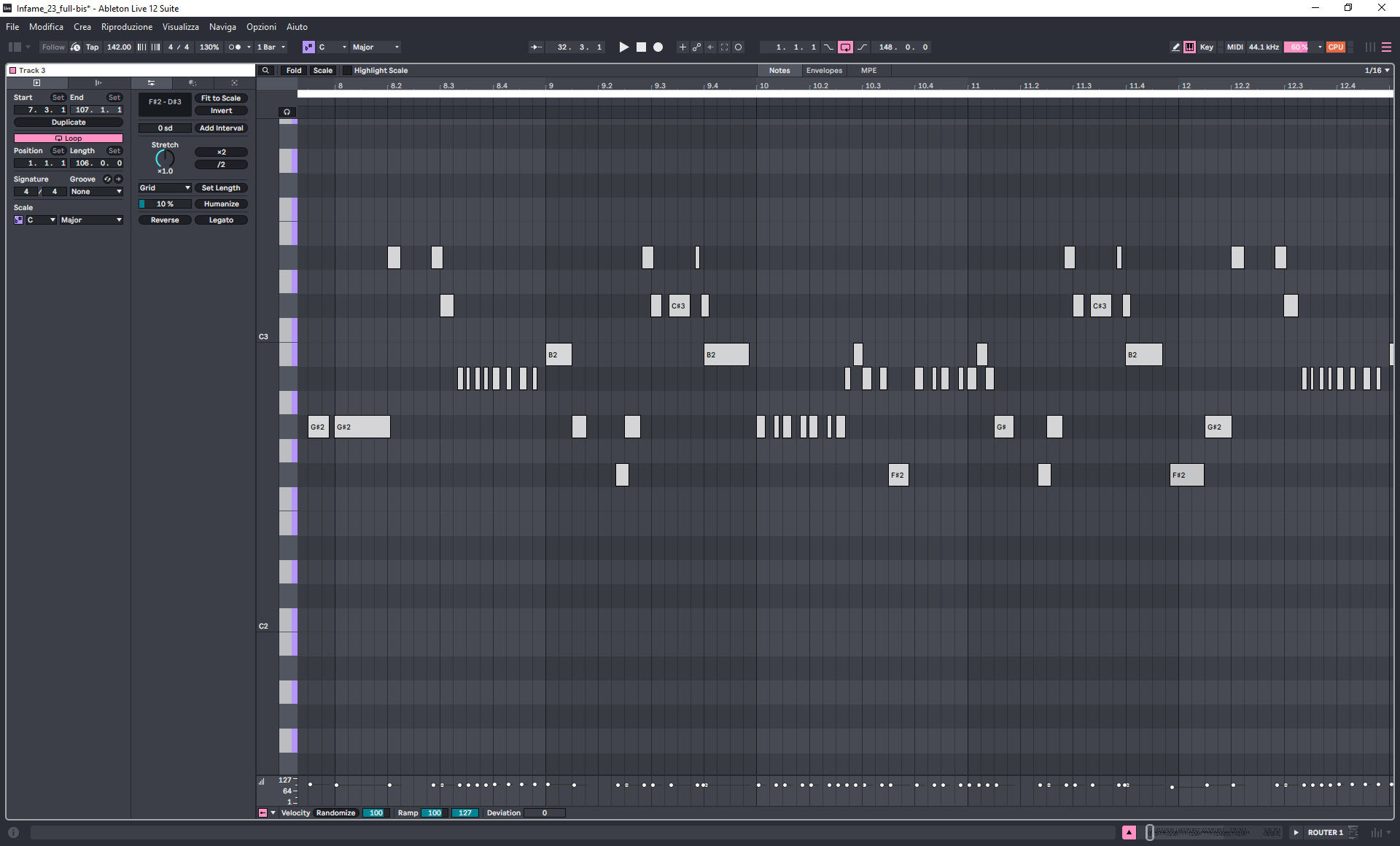Click the tempo field showing 142.00
Image resolution: width=1400 pixels, height=846 pixels.
118,47
